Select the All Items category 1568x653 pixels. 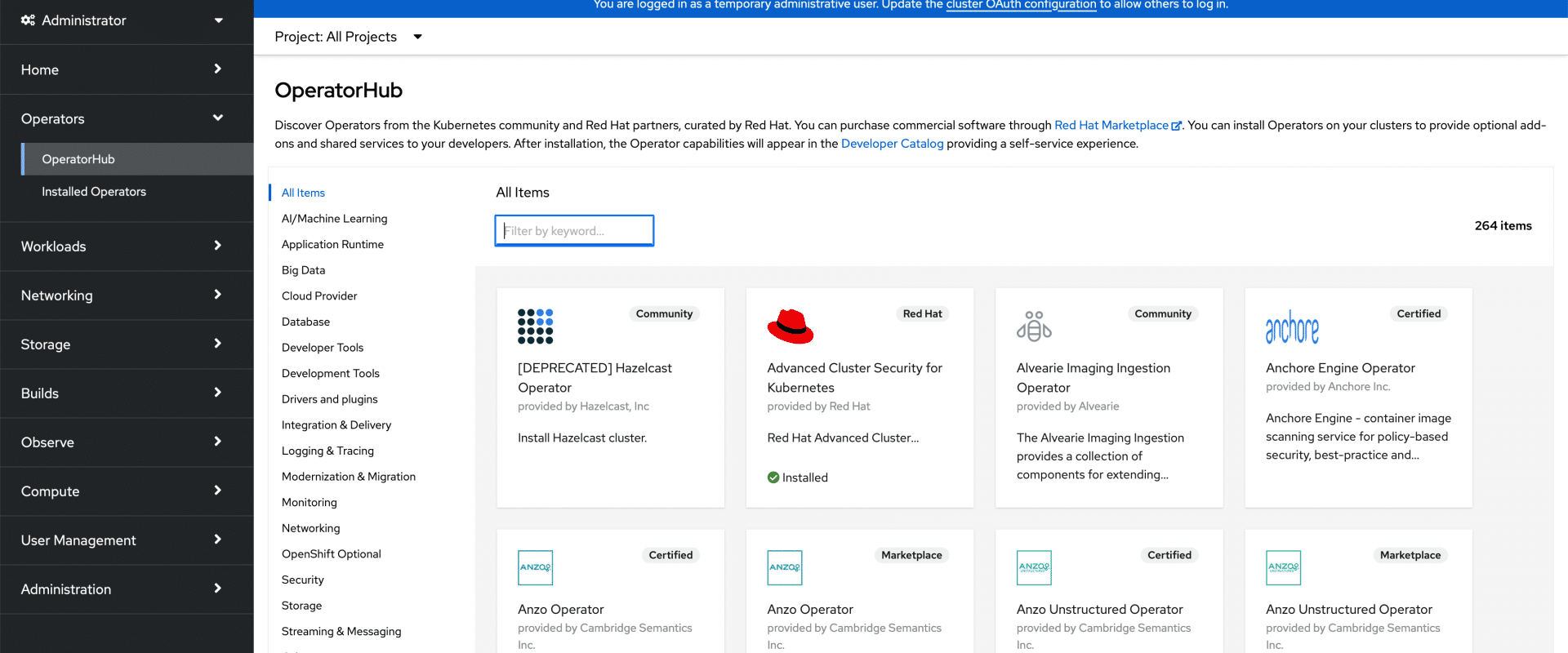tap(303, 193)
